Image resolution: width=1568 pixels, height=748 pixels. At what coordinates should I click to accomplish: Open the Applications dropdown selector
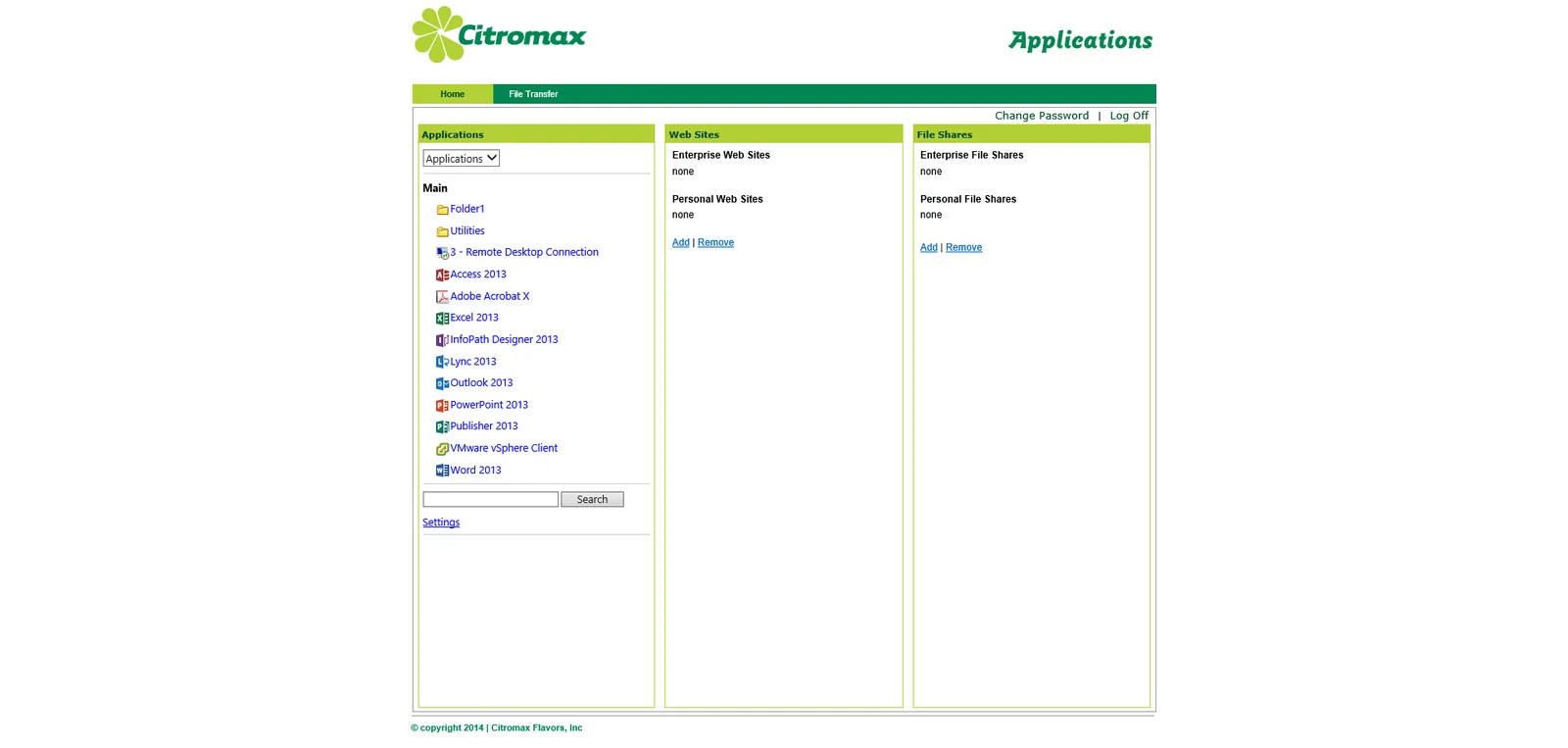462,158
